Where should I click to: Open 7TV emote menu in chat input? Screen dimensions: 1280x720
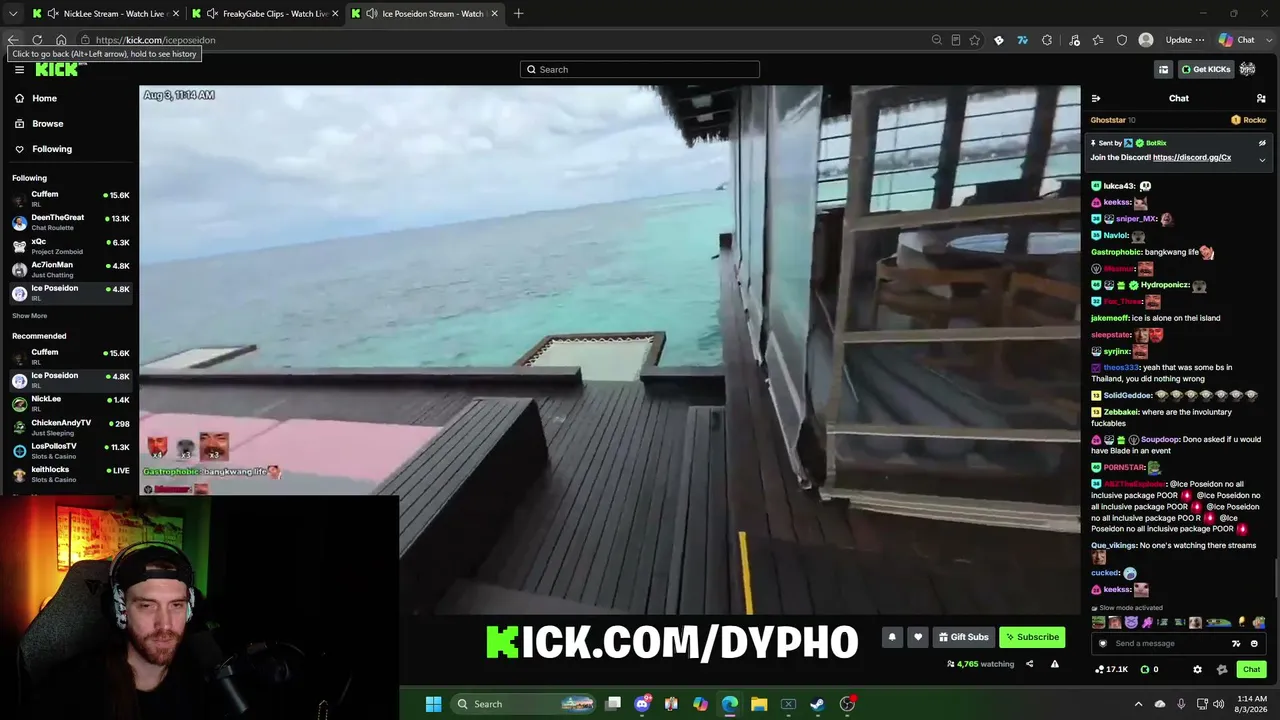pos(1236,644)
